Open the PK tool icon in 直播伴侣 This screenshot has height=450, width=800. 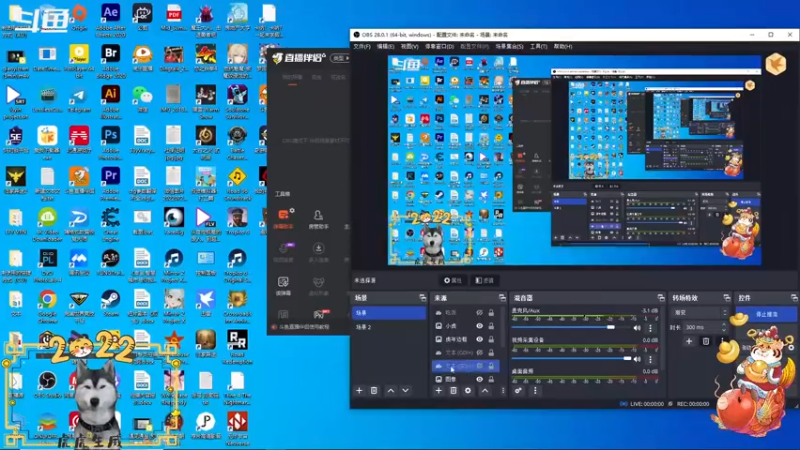[320, 314]
